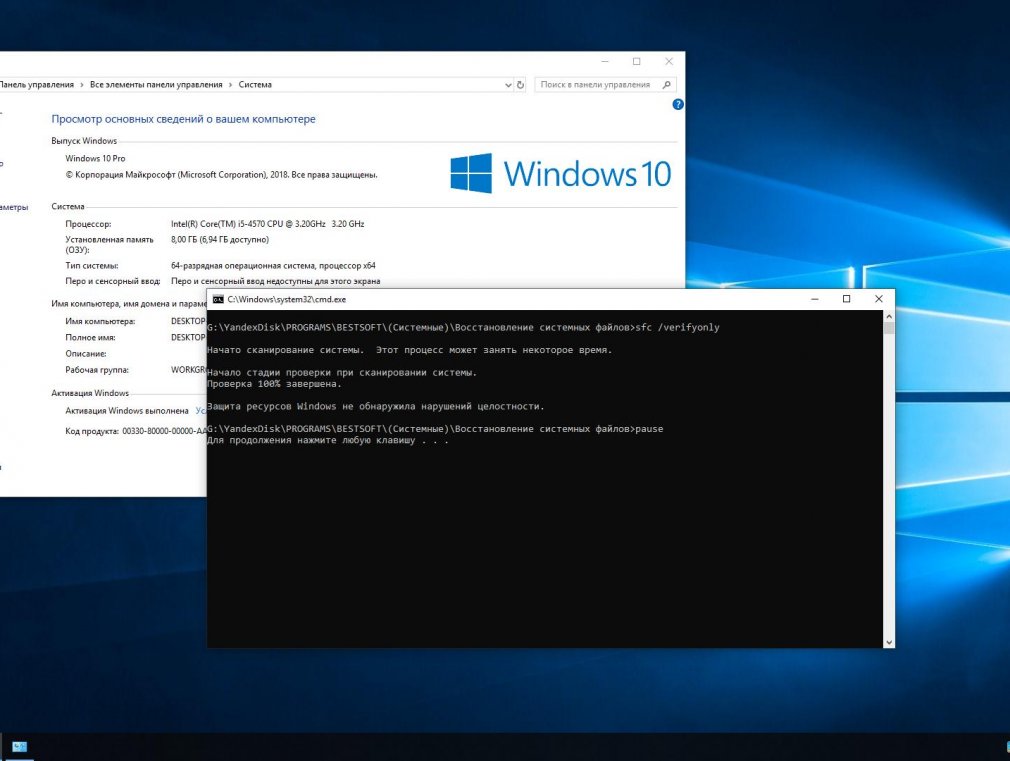Viewport: 1010px width, 761px height.
Task: Click the 'Активация Windows выполнена' status text
Action: click(127, 411)
